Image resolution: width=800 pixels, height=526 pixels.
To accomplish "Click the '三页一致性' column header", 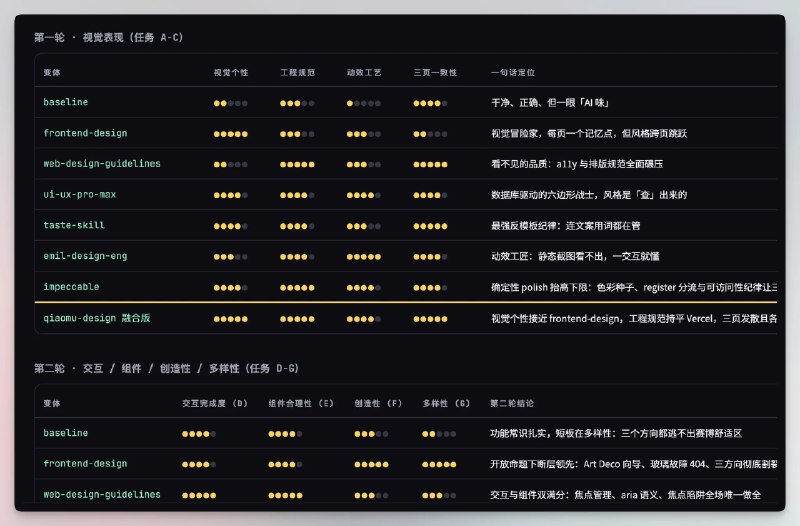I will pos(435,72).
